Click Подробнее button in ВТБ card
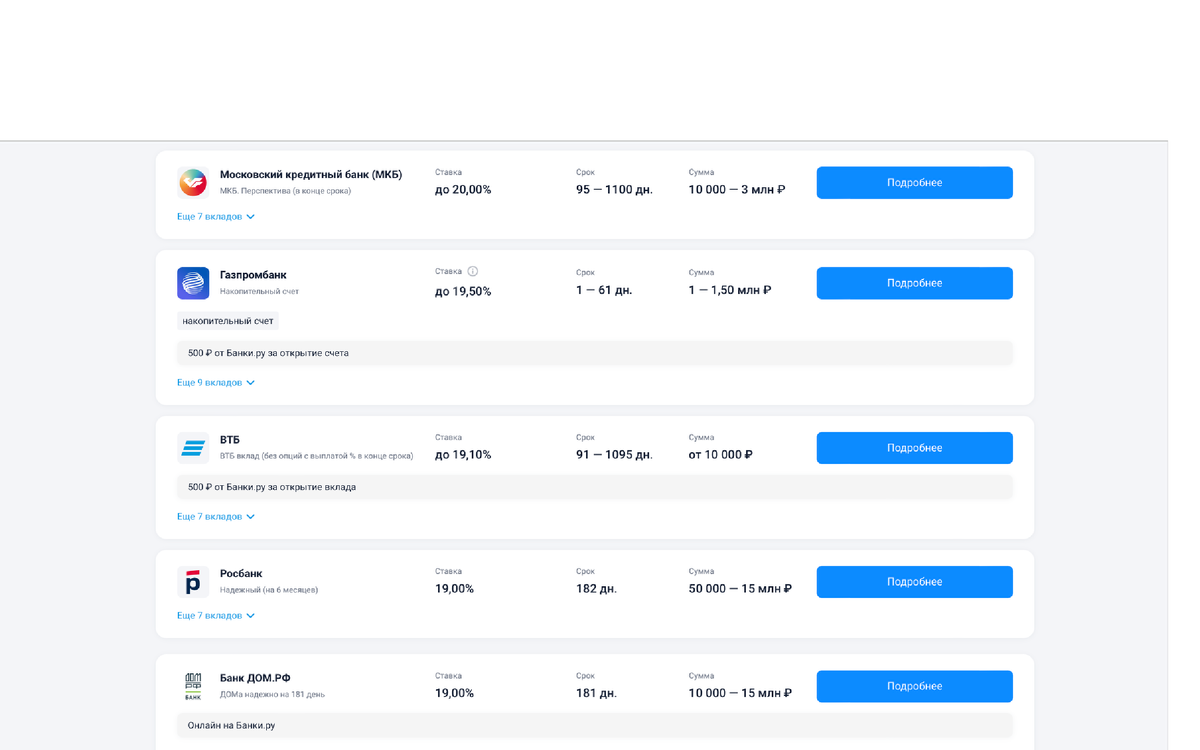This screenshot has height=750, width=1200. 914,448
